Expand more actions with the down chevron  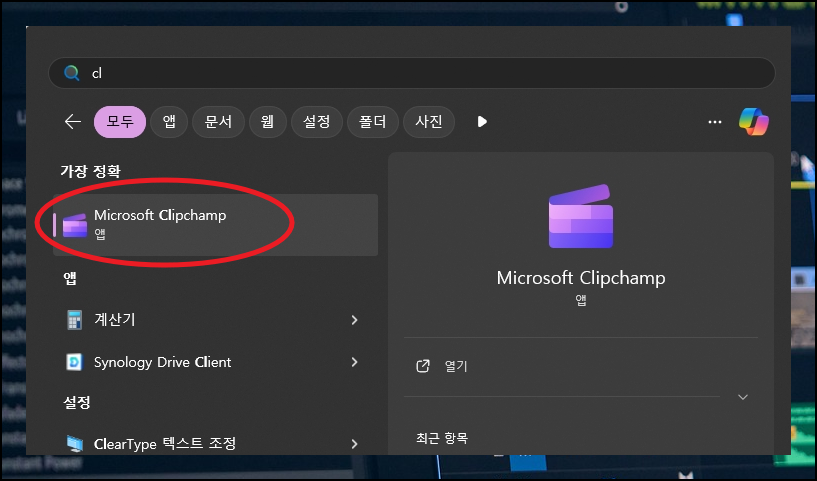(743, 397)
